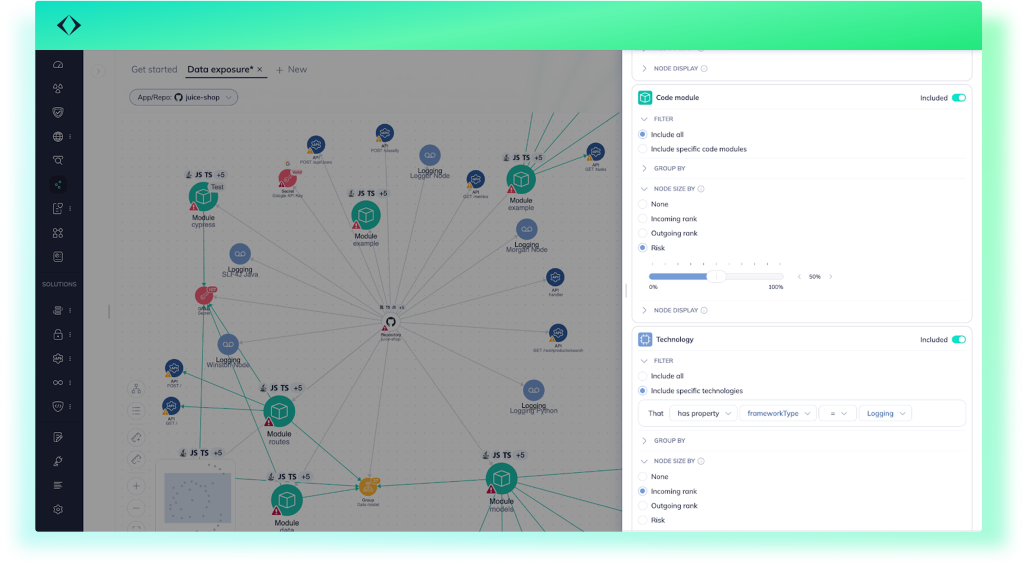Choose Outgoing rank under Code module
This screenshot has width=1024, height=565.
(643, 233)
